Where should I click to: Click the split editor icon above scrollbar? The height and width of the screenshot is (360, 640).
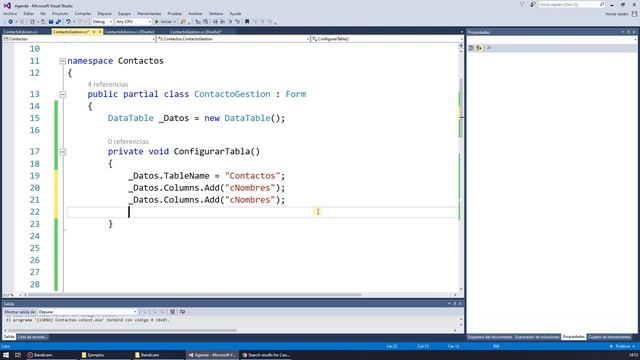tap(461, 46)
